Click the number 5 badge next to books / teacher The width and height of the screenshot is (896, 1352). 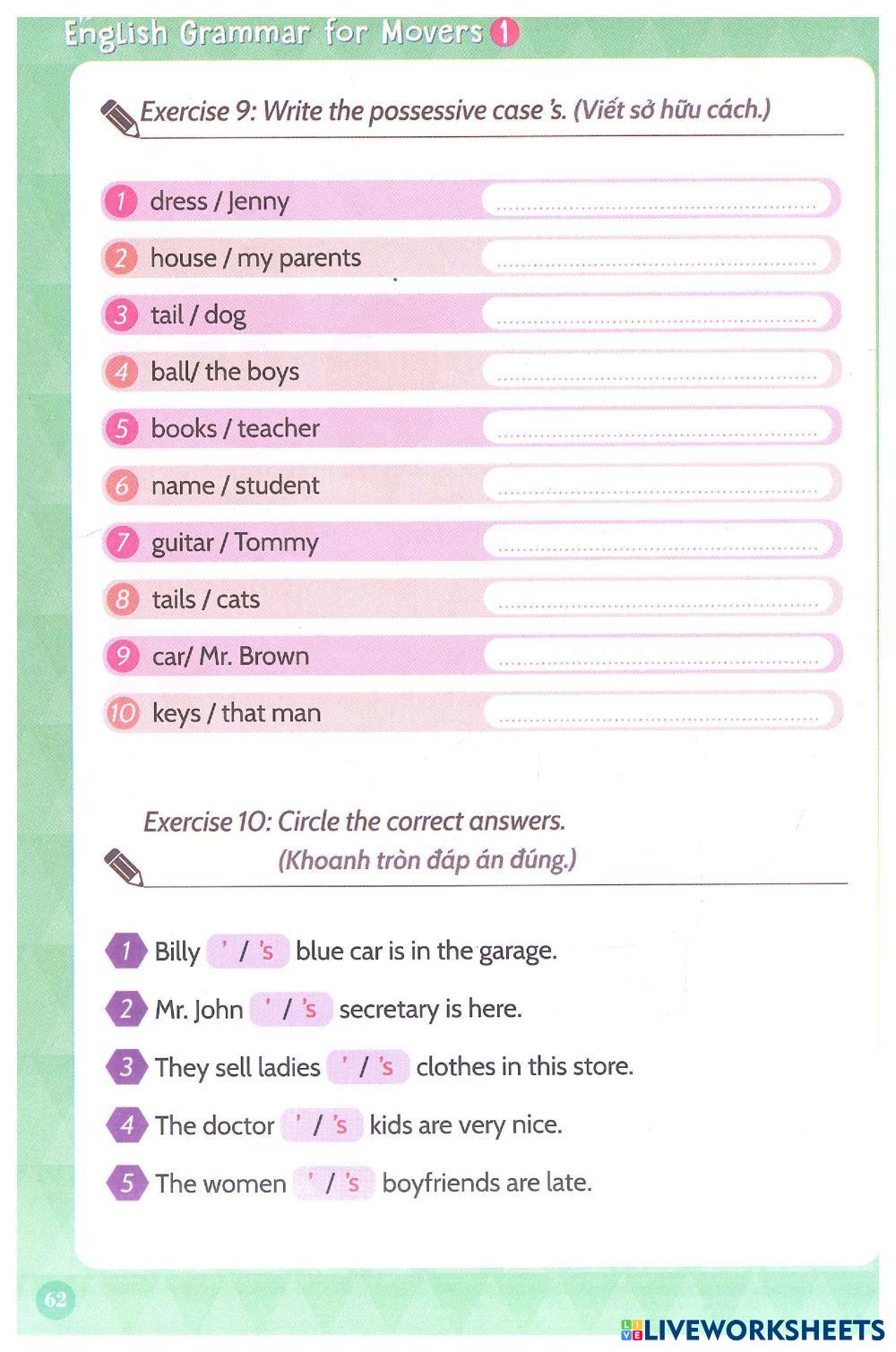[x=122, y=428]
